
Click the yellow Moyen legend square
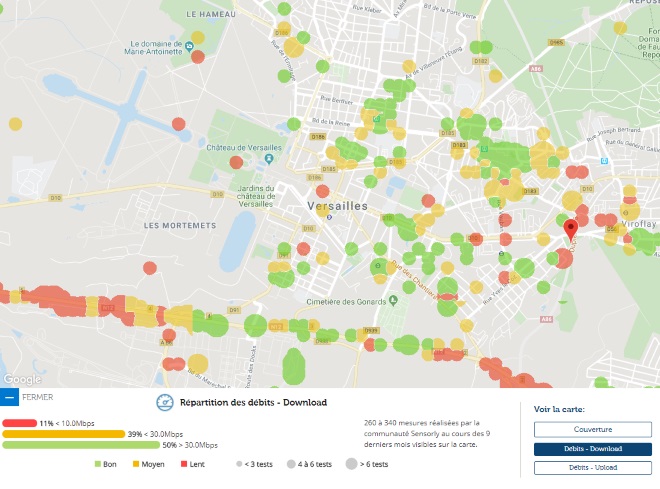tap(136, 464)
